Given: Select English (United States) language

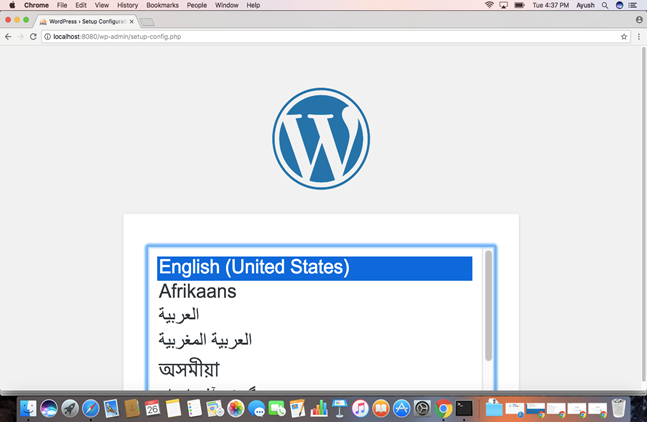Looking at the screenshot, I should coord(314,268).
